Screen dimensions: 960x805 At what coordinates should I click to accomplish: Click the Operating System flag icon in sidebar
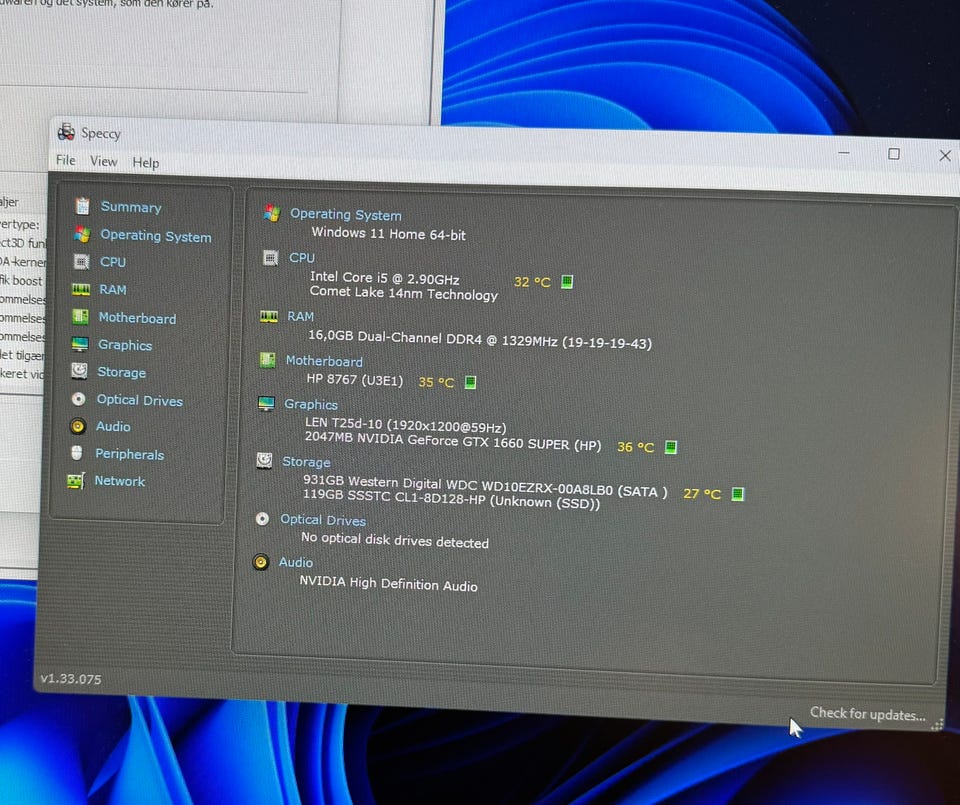[82, 234]
